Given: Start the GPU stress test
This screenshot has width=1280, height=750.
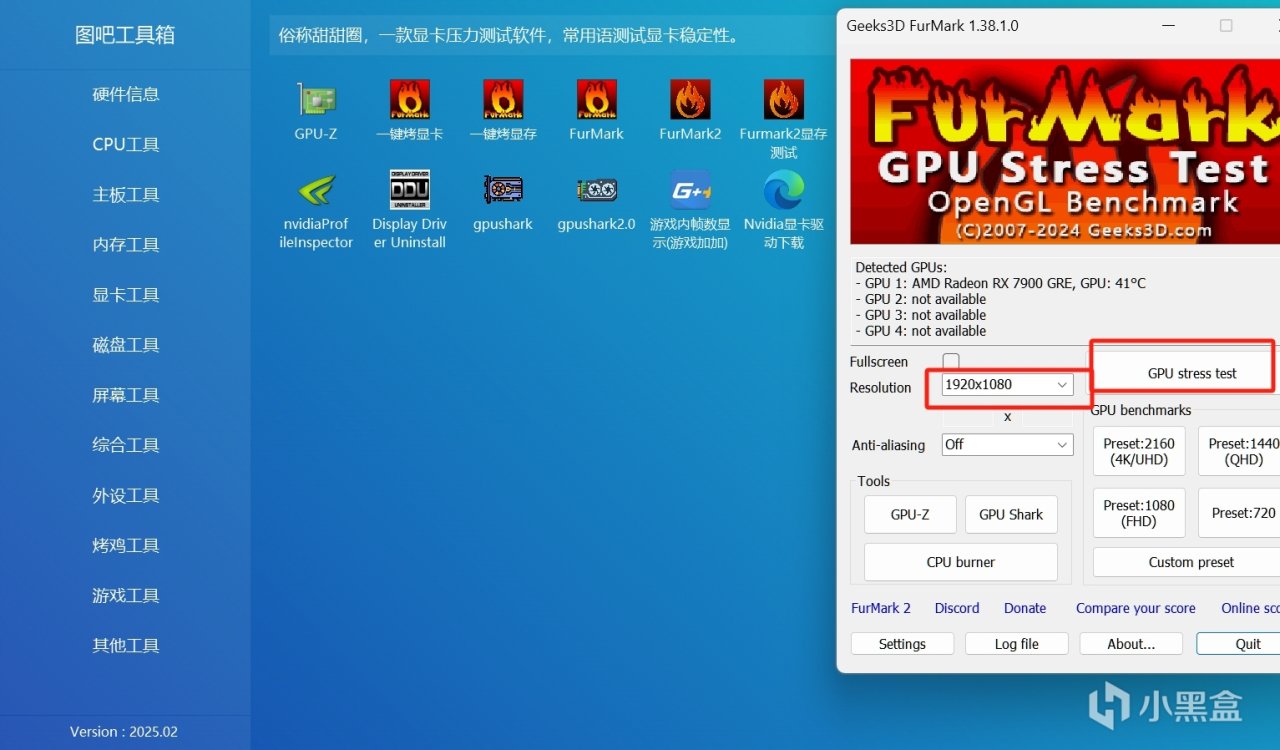Looking at the screenshot, I should (x=1186, y=373).
